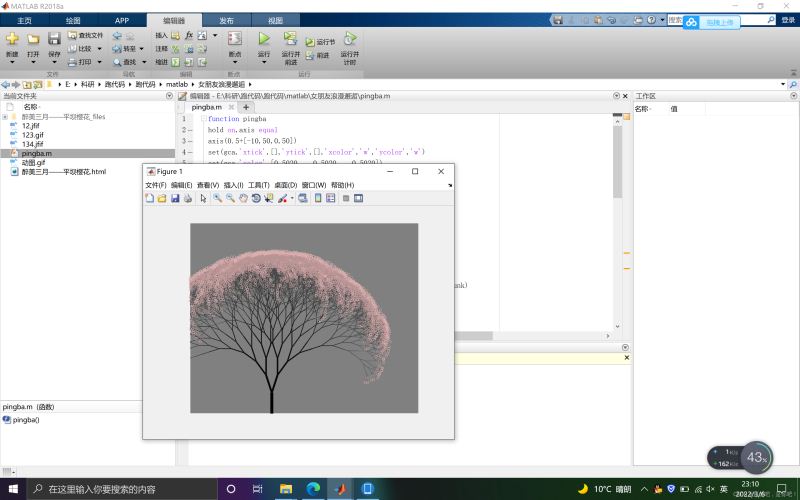Click the 新建 new file plus icon

click(12, 39)
